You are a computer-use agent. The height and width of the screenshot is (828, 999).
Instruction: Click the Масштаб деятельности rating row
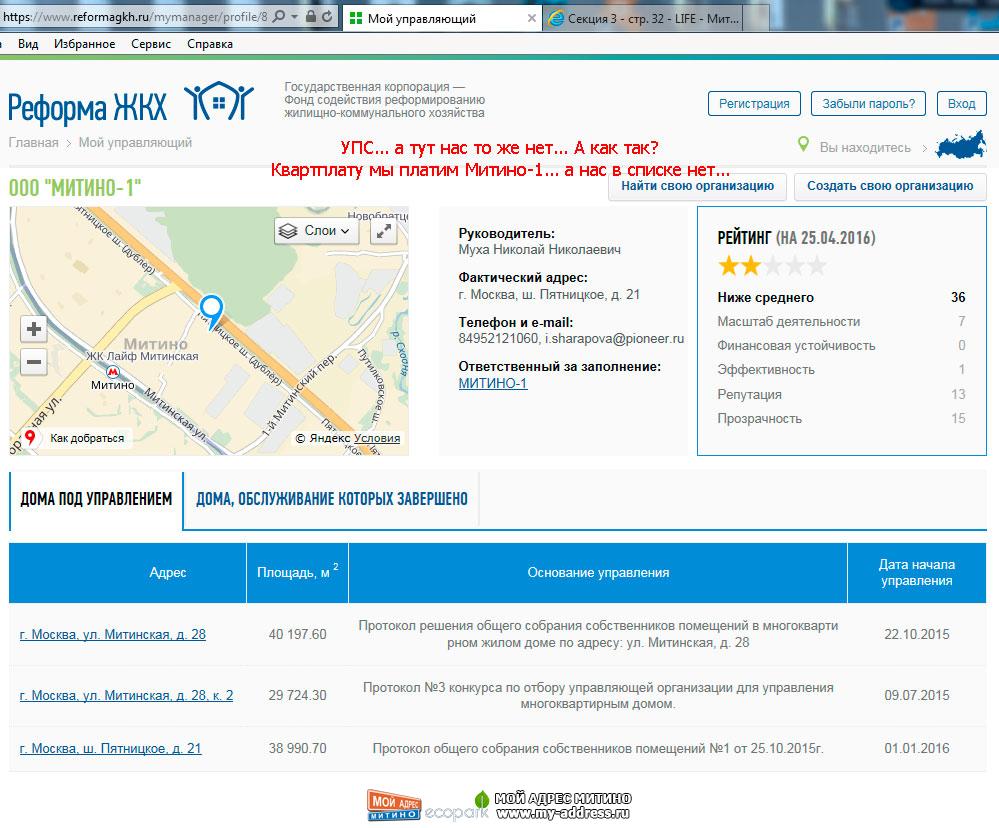point(841,321)
